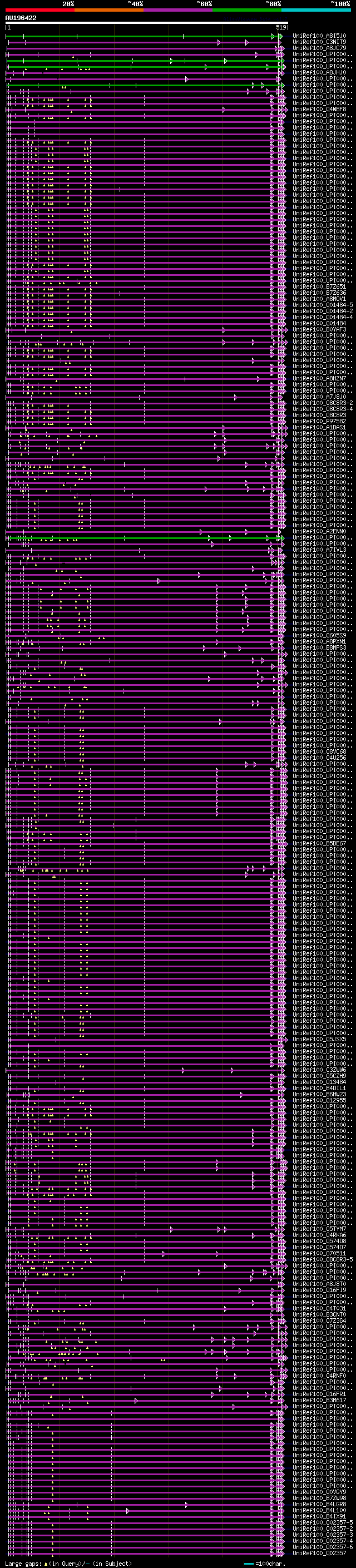The height and width of the screenshot is (1568, 356).
Task: Select the UniRef100_A1DAS1 label
Action: 319,427
